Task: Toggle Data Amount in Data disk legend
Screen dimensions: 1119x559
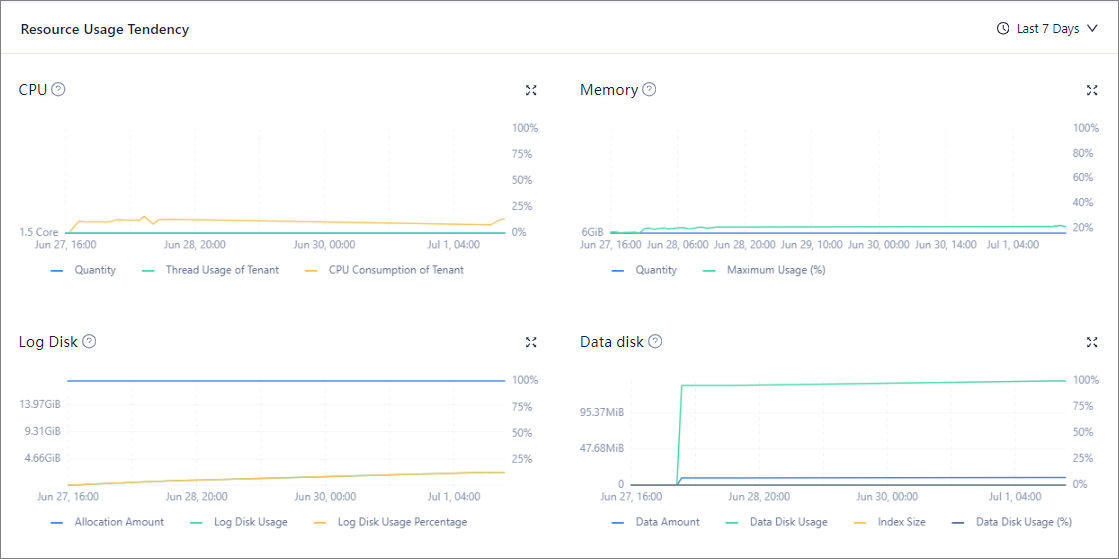Action: [667, 522]
